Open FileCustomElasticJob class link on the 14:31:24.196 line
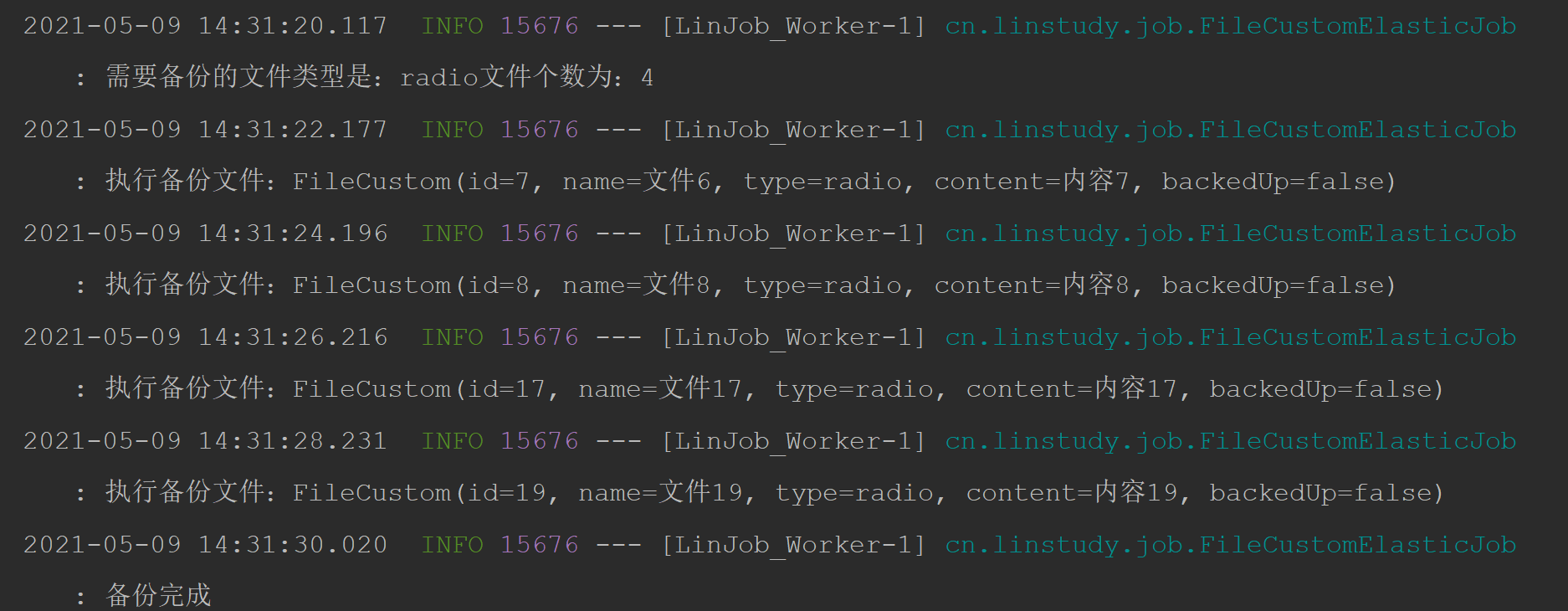 tap(1231, 234)
